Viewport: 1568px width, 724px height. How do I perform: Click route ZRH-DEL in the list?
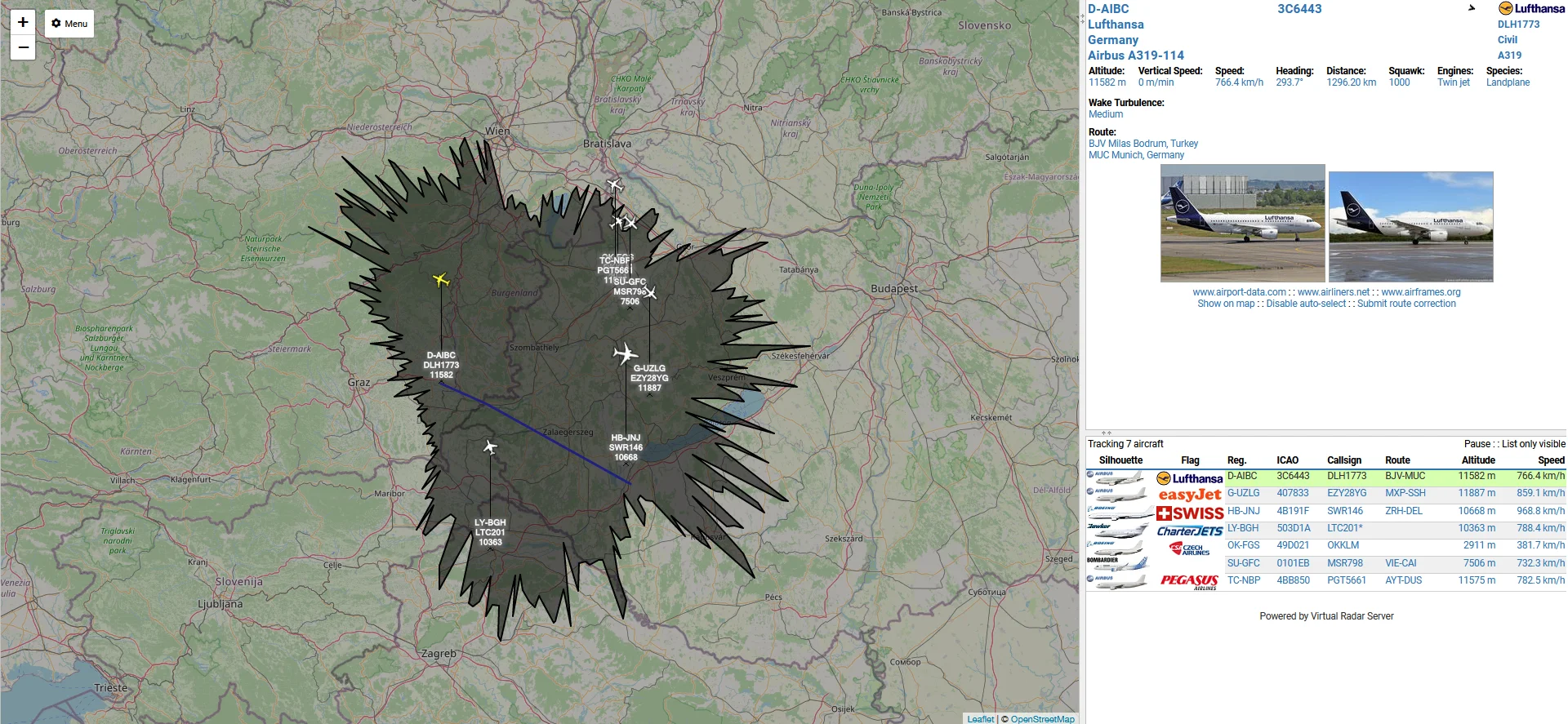coord(1404,511)
